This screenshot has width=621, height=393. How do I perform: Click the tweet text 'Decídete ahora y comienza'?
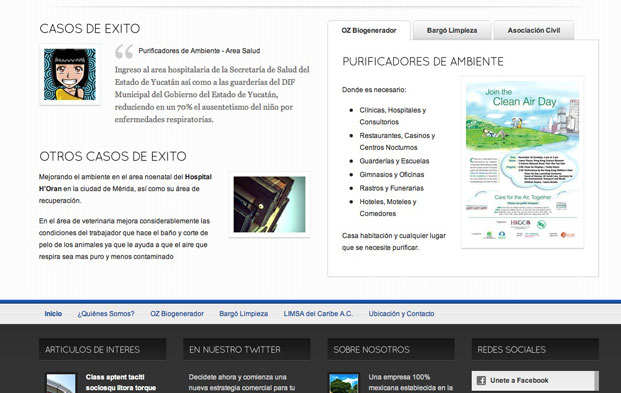tap(242, 382)
